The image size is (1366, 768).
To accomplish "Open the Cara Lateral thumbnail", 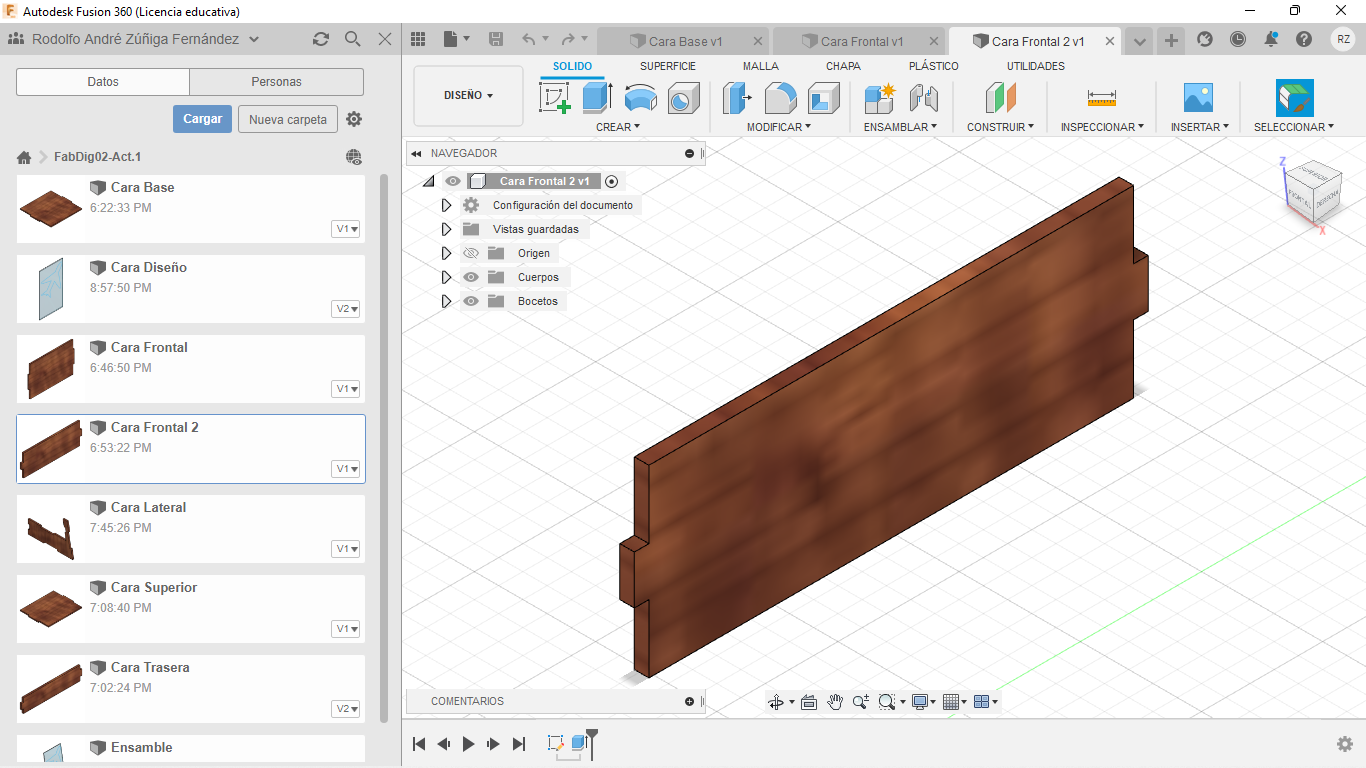I will pyautogui.click(x=51, y=529).
